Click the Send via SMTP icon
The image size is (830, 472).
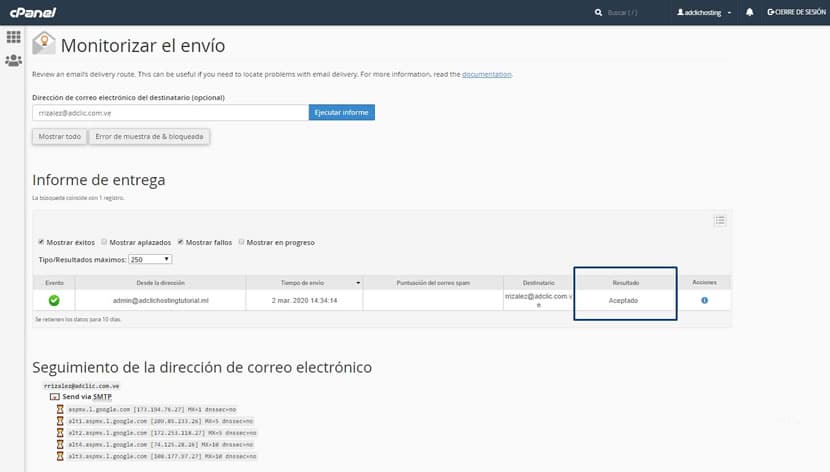pos(55,396)
